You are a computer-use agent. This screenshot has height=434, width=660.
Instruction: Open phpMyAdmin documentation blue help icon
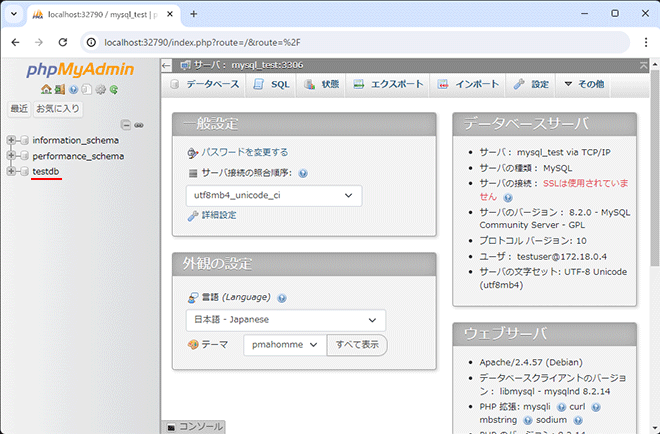pos(73,89)
